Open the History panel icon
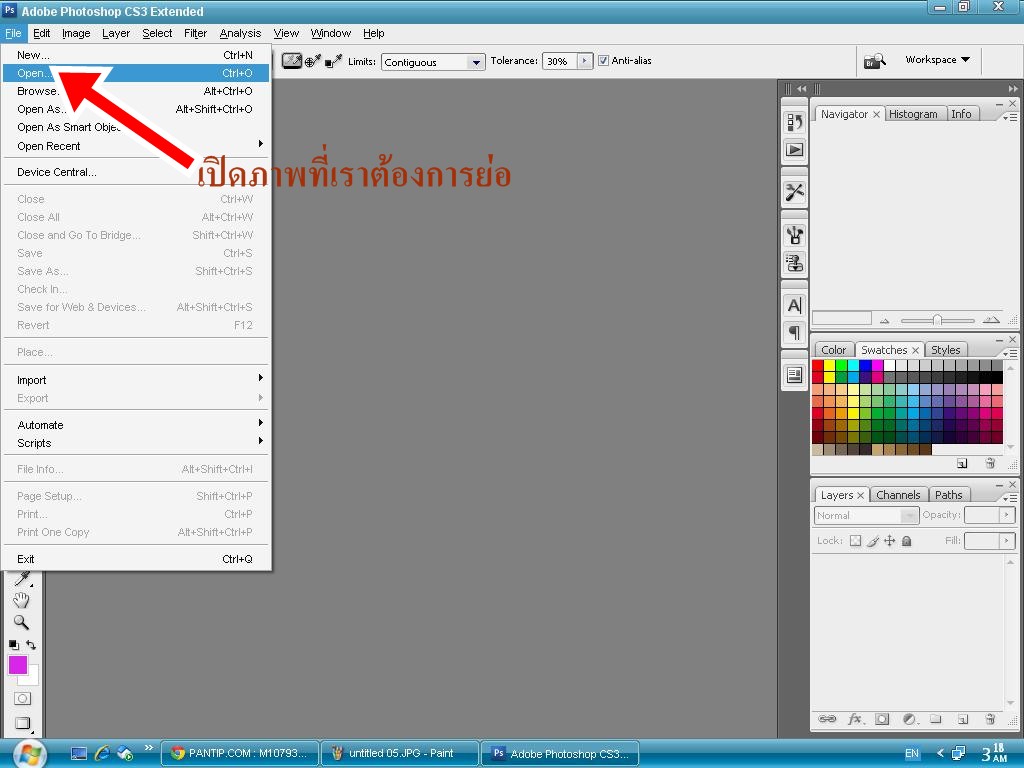Viewport: 1024px width, 768px height. coord(795,122)
